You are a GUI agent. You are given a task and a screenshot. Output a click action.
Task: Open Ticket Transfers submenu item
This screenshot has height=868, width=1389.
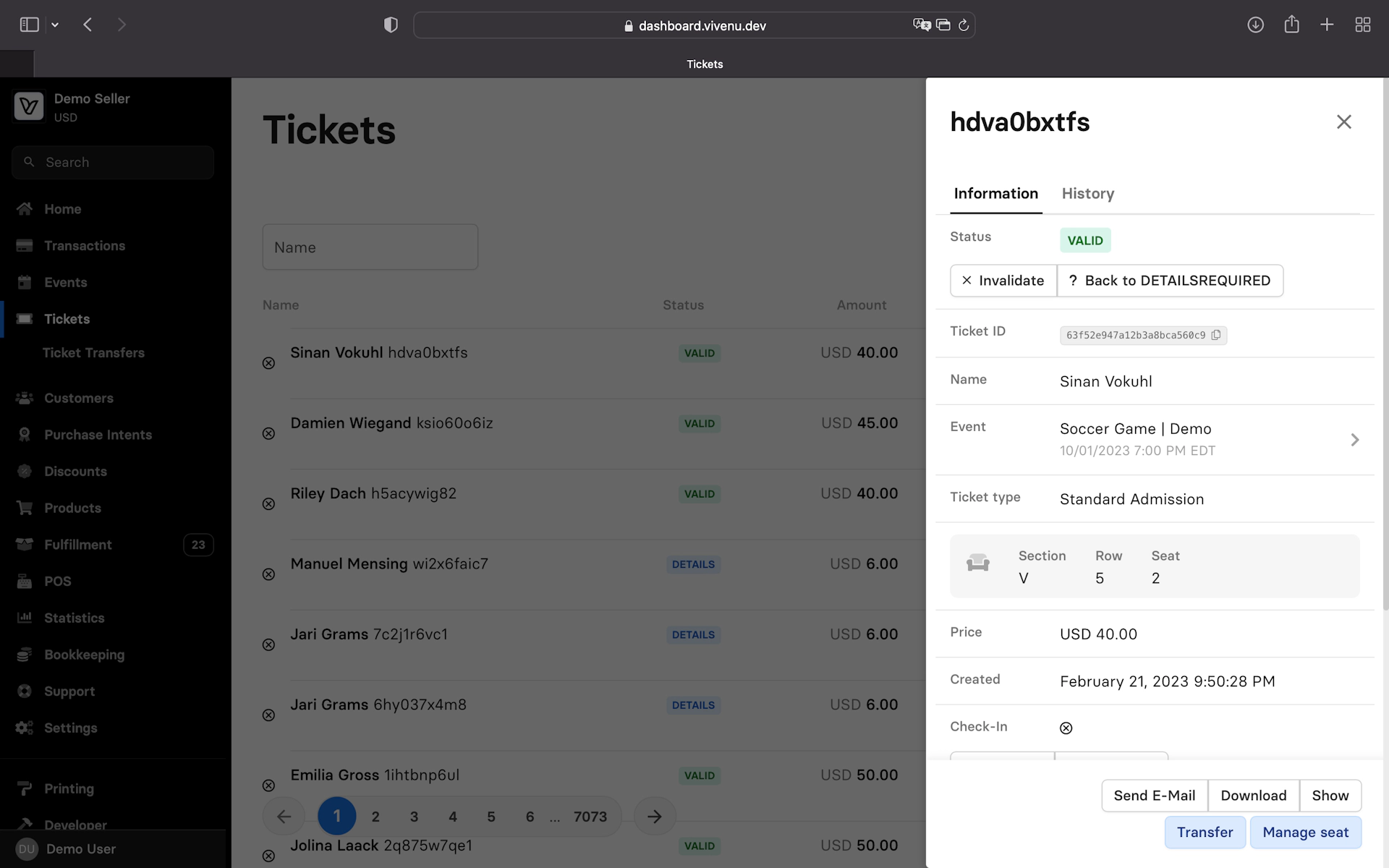tap(93, 353)
